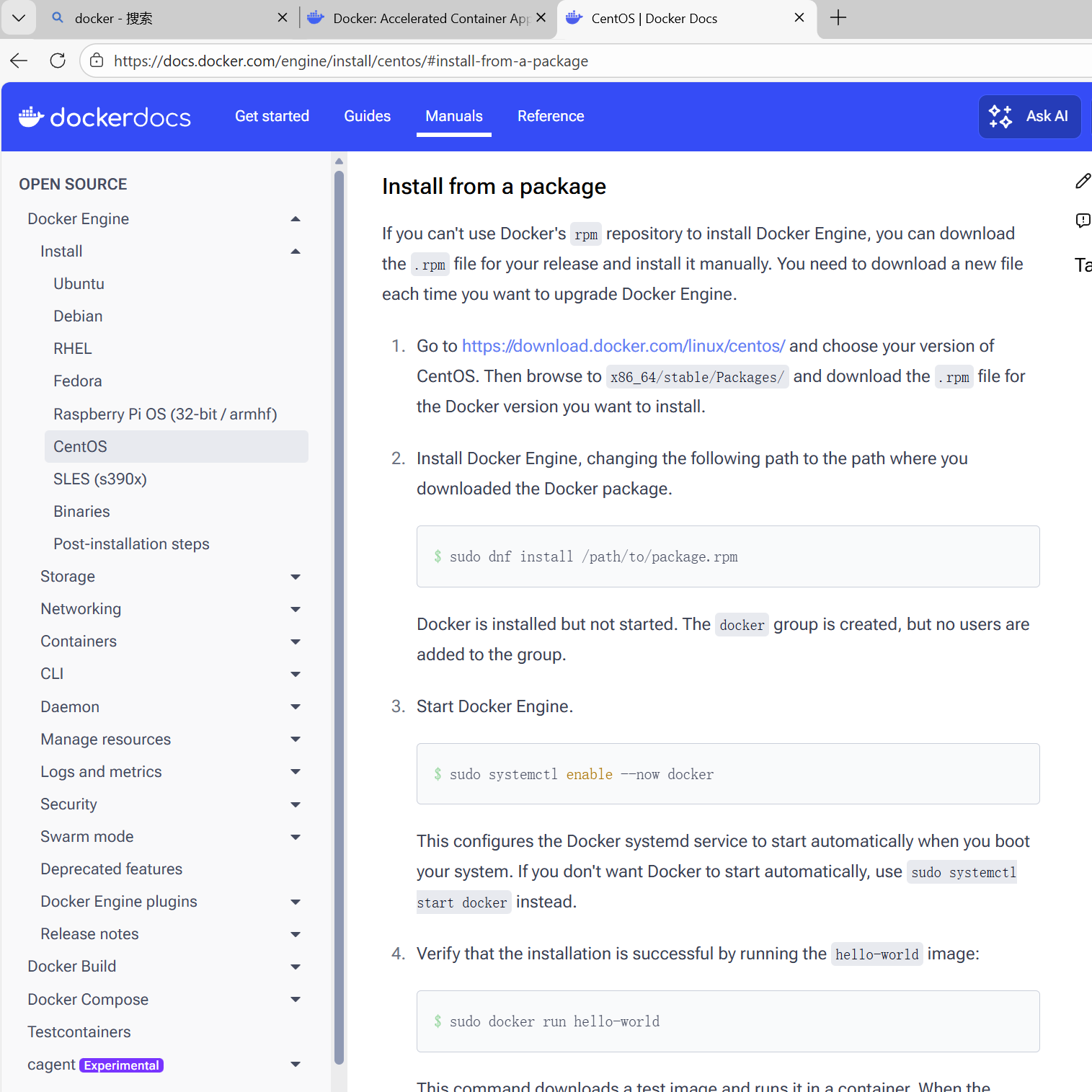Click the feedback speech-bubble icon
Image resolution: width=1092 pixels, height=1092 pixels.
click(1082, 221)
